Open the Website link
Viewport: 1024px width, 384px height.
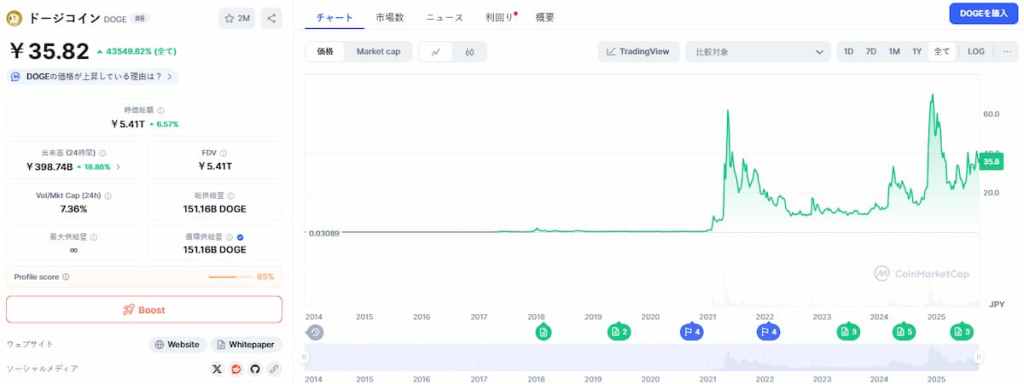178,344
